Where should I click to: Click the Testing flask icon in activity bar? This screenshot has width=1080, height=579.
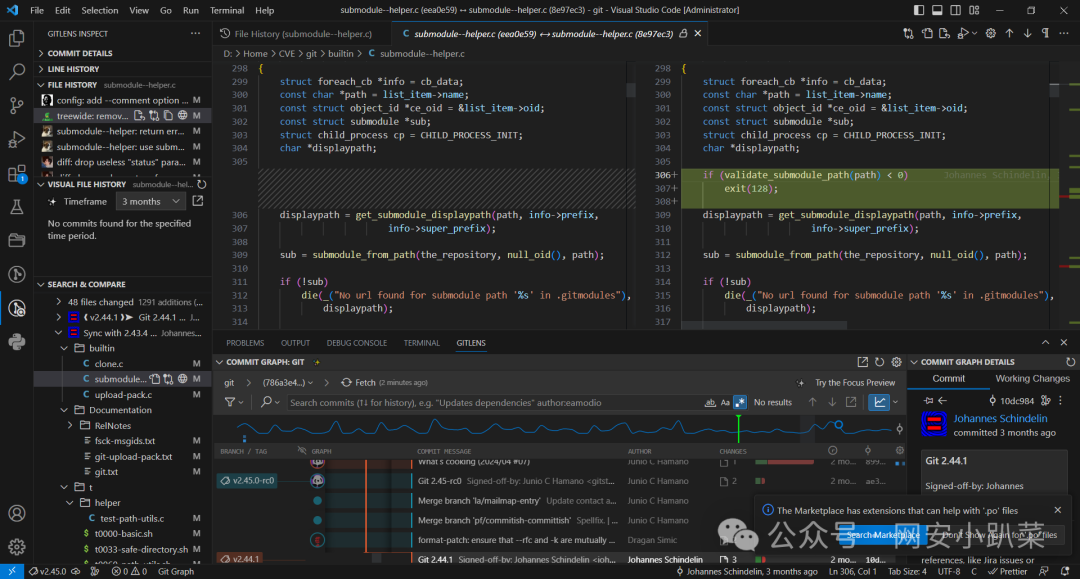click(16, 207)
